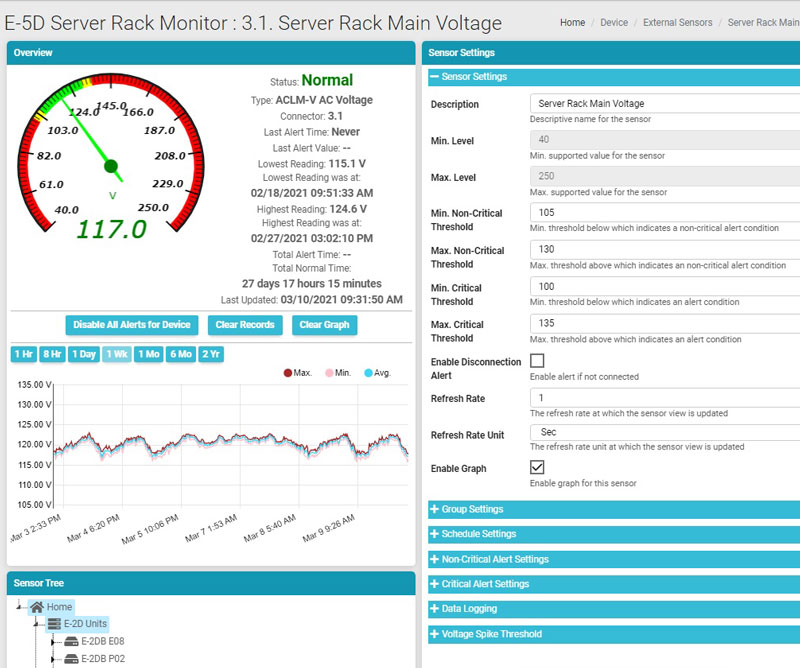The image size is (800, 668).
Task: Click the disabled Min. Level field
Action: [x=665, y=139]
